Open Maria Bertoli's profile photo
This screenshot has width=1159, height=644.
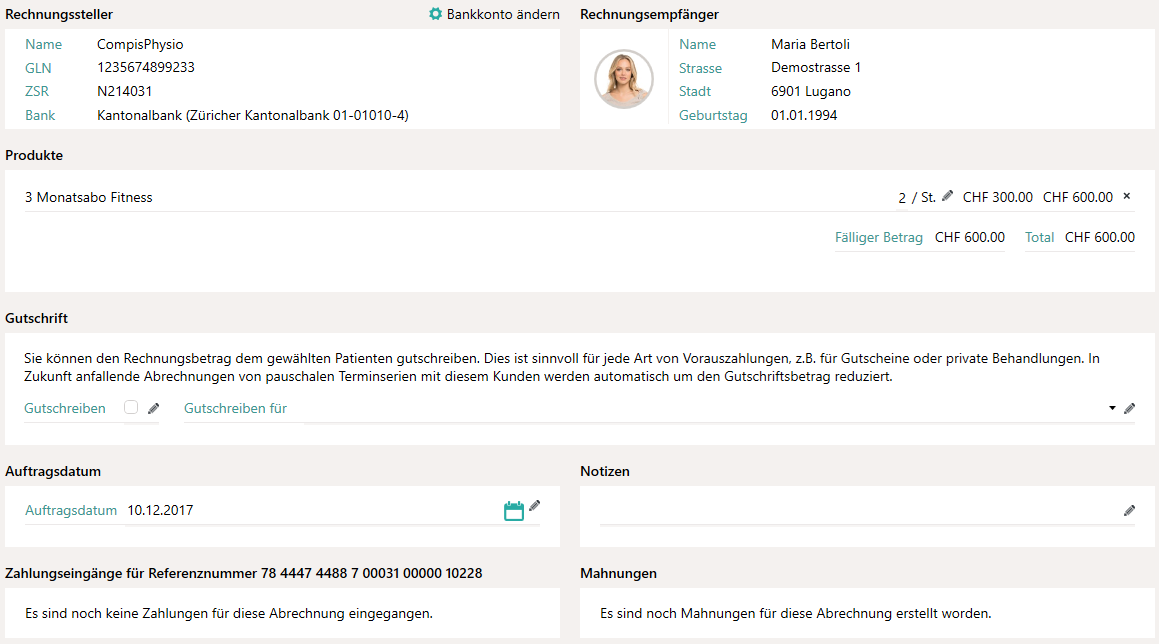[624, 79]
